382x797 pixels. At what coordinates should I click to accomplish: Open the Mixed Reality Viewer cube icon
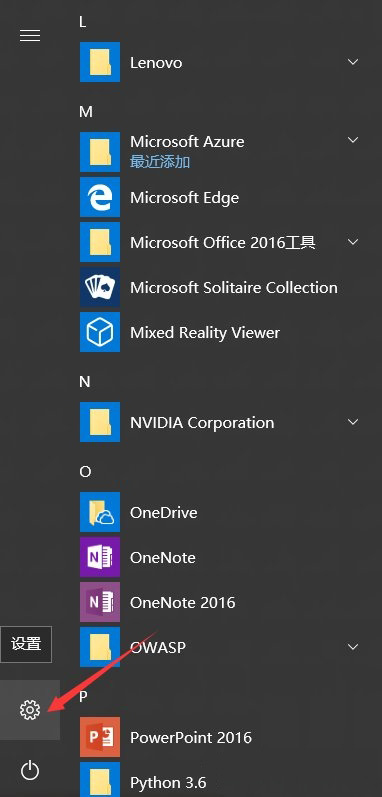tap(100, 332)
